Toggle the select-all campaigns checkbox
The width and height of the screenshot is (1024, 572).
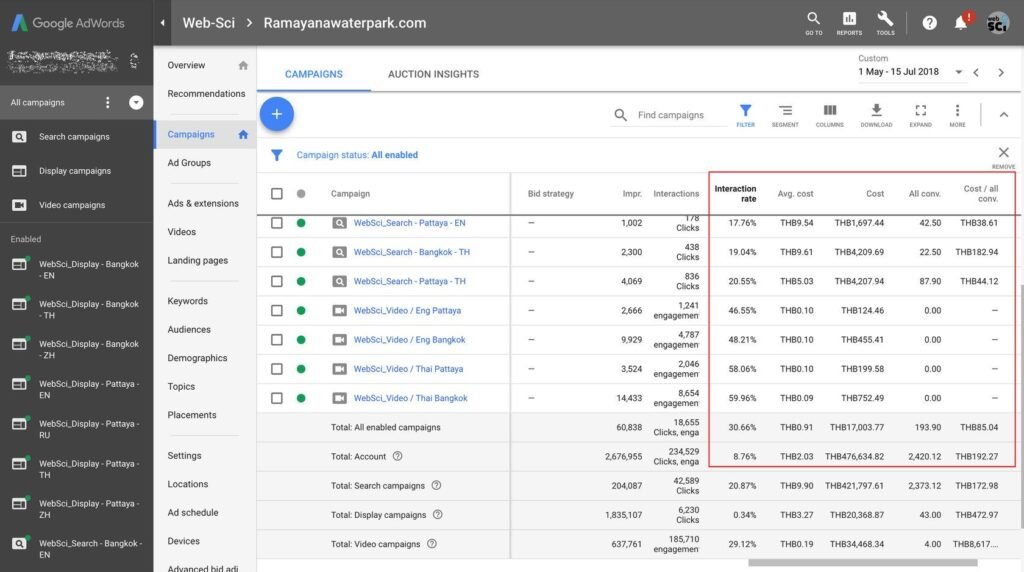coord(277,193)
